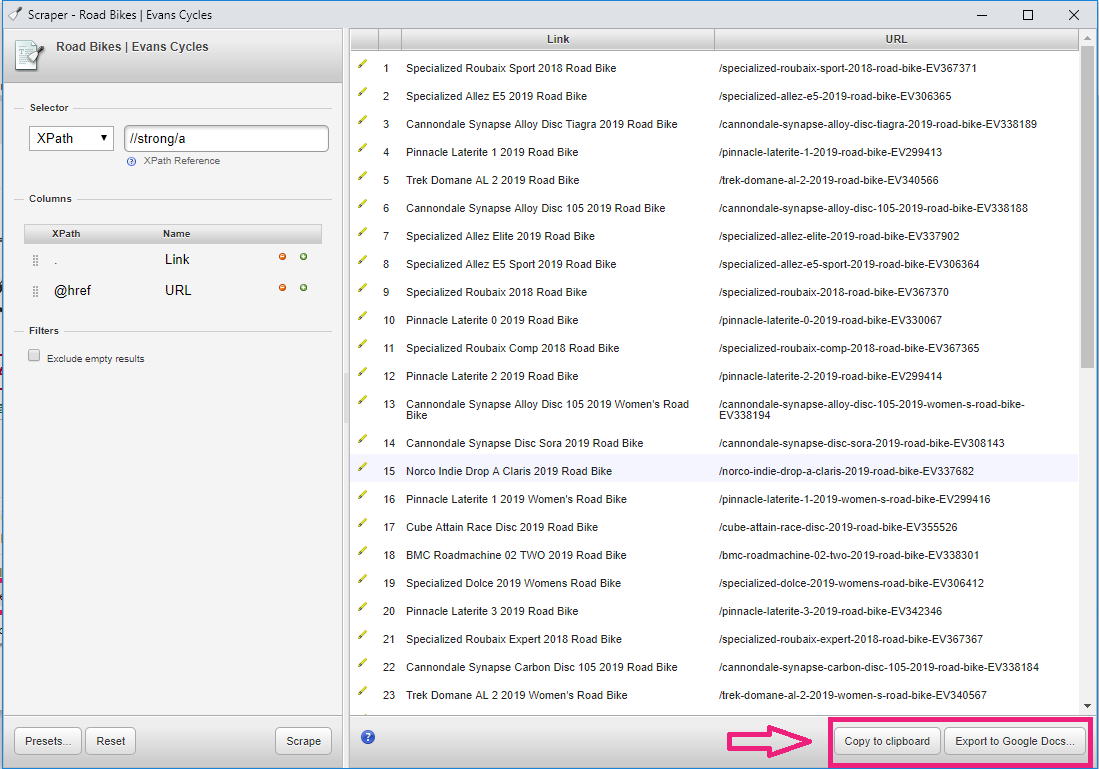Screen dimensions: 1099x769
Task: Select Cannondale Synapse Disc Sora 2019 row text
Action: click(x=524, y=443)
